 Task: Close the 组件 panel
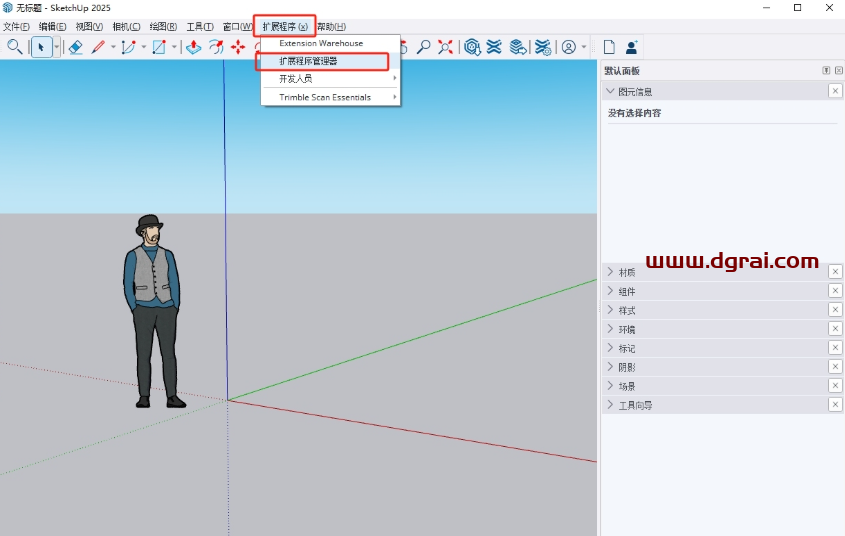click(x=835, y=291)
